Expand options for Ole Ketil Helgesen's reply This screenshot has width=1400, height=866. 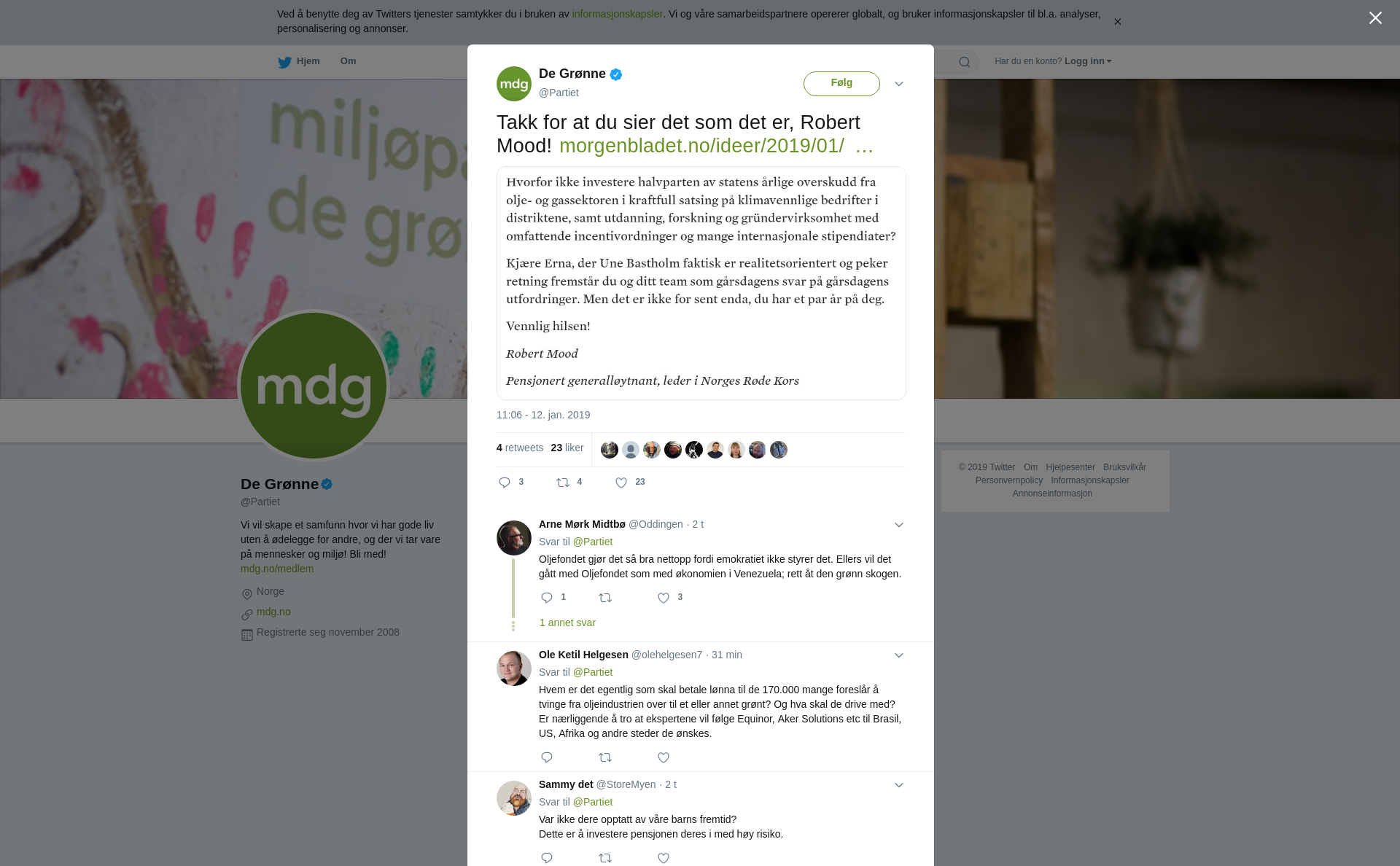pyautogui.click(x=899, y=655)
